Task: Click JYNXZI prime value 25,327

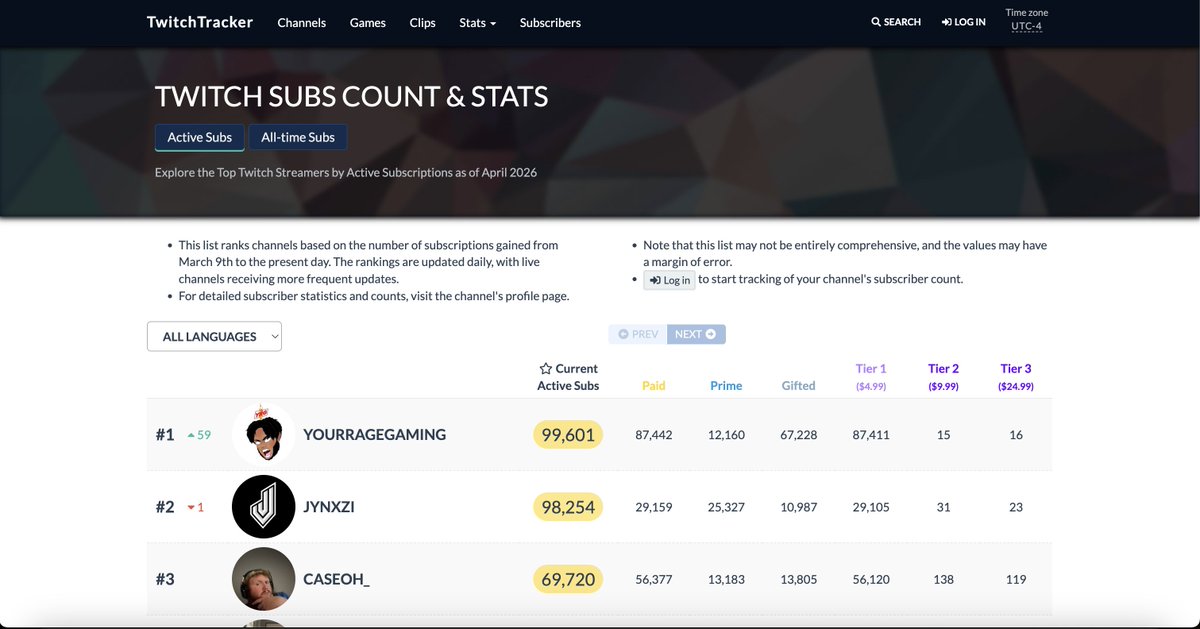Action: coord(726,507)
